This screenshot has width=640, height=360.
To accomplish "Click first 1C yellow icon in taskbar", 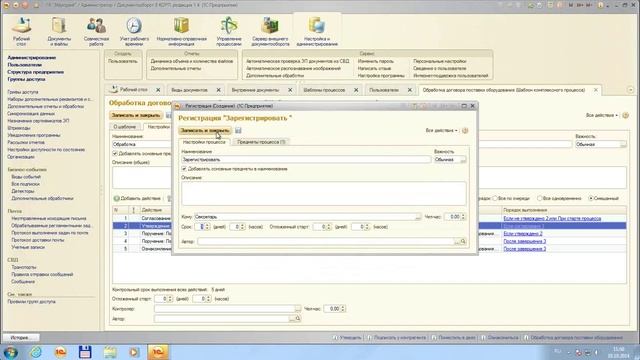I will tap(60, 352).
